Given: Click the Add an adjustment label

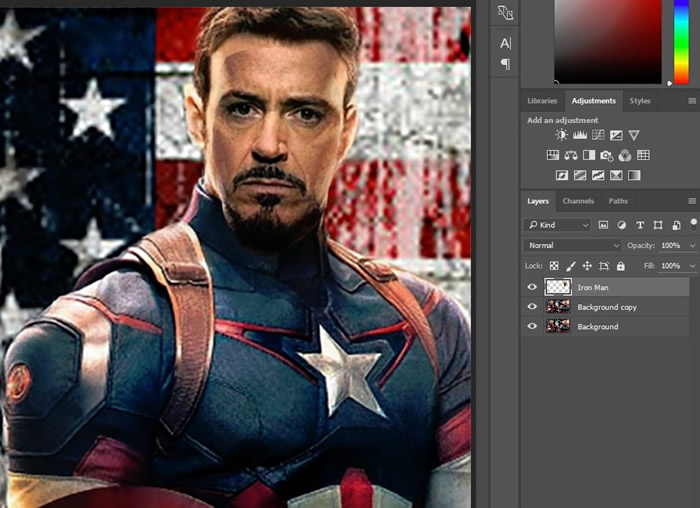Looking at the screenshot, I should [x=562, y=120].
